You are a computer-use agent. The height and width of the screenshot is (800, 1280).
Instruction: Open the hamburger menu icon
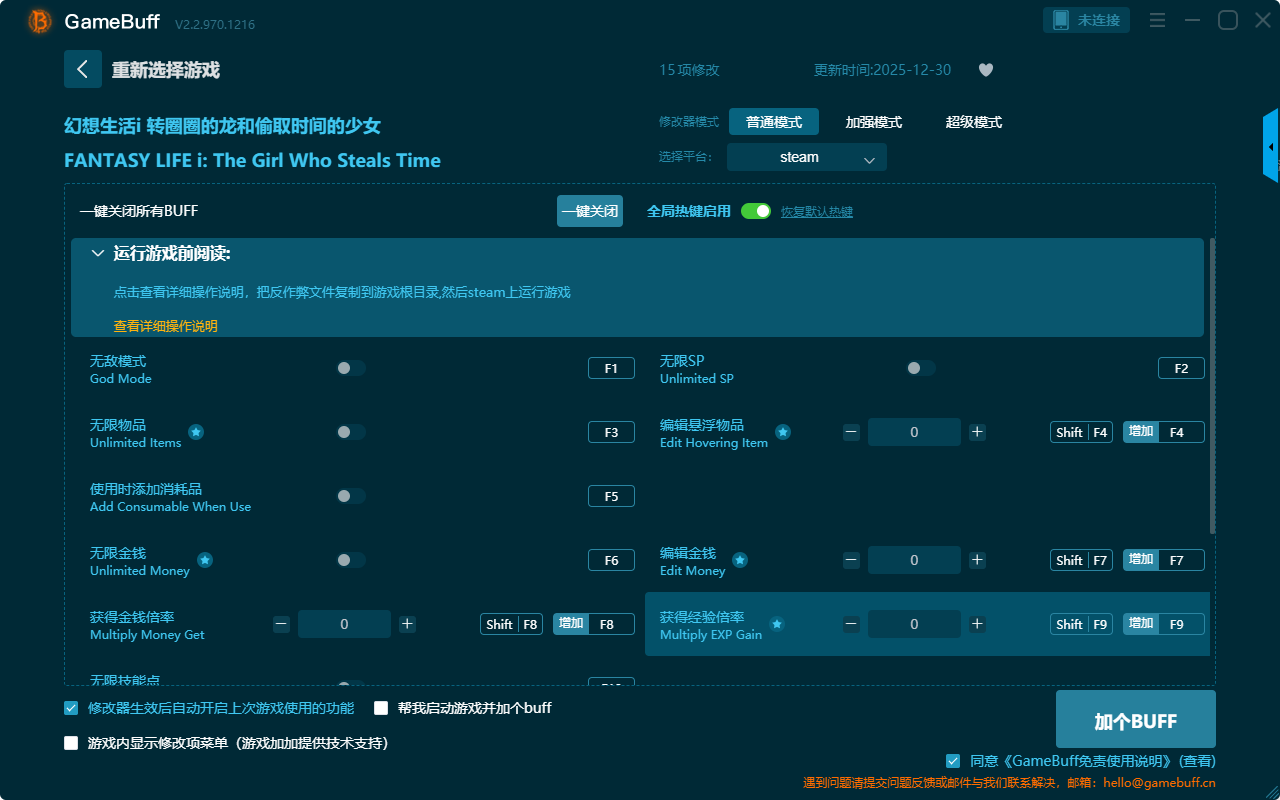pos(1157,21)
